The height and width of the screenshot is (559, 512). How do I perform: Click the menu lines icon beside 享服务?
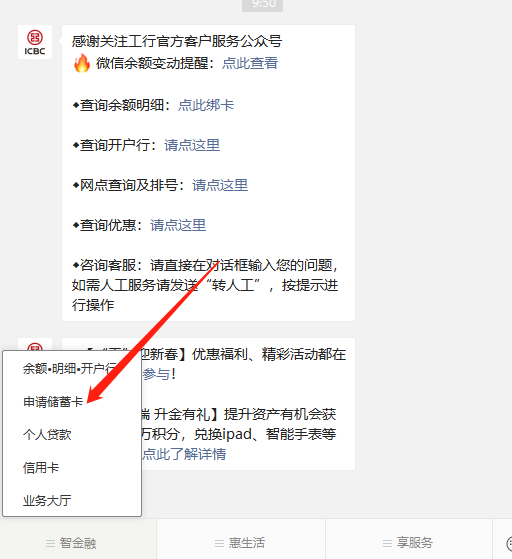tap(387, 543)
